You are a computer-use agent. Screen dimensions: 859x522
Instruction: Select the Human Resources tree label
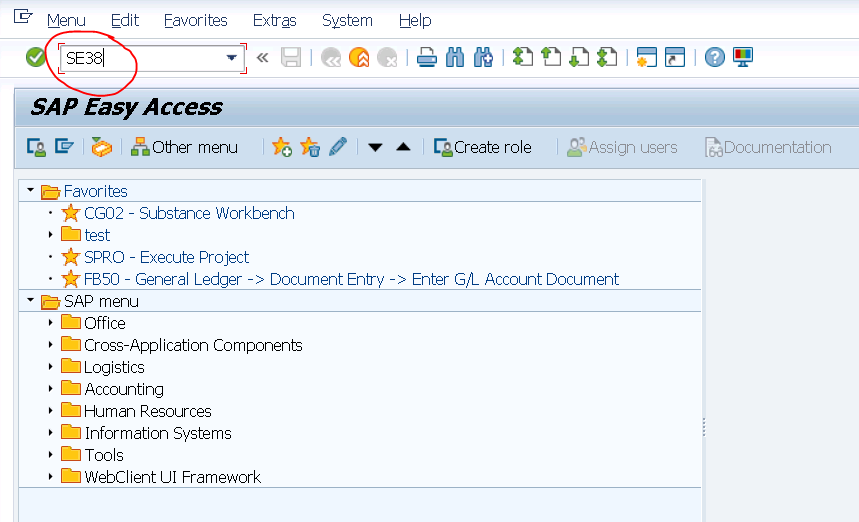pyautogui.click(x=147, y=411)
